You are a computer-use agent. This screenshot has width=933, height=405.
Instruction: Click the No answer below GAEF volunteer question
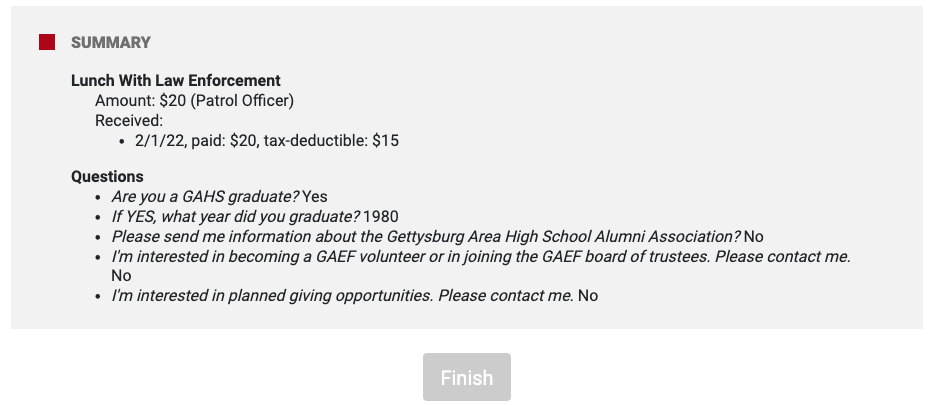tap(121, 275)
